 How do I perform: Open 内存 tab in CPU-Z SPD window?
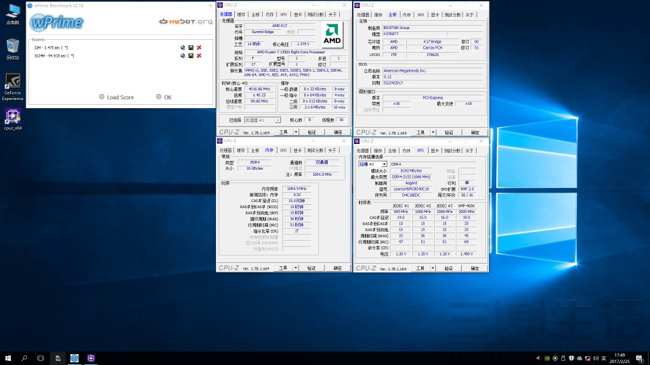pyautogui.click(x=406, y=151)
